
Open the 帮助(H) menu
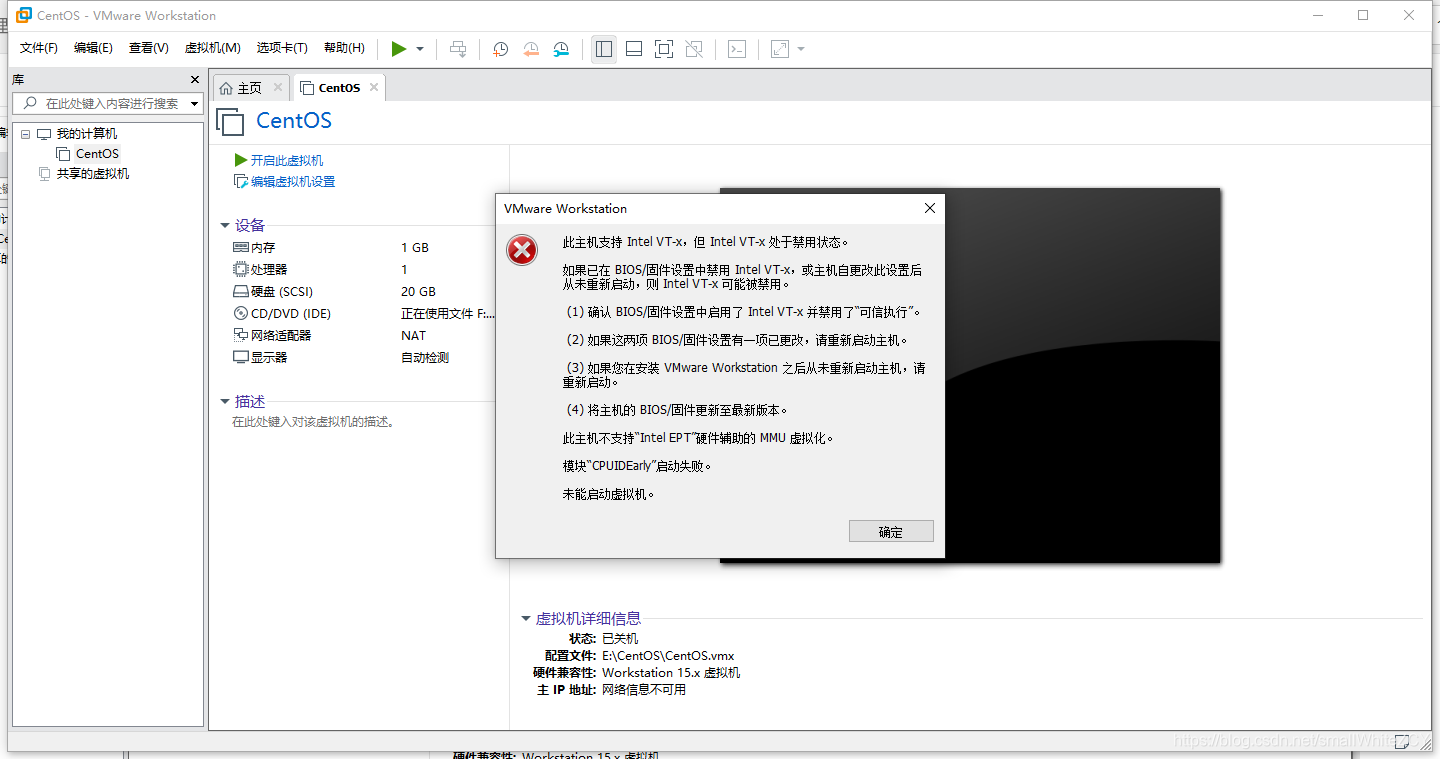pos(344,48)
